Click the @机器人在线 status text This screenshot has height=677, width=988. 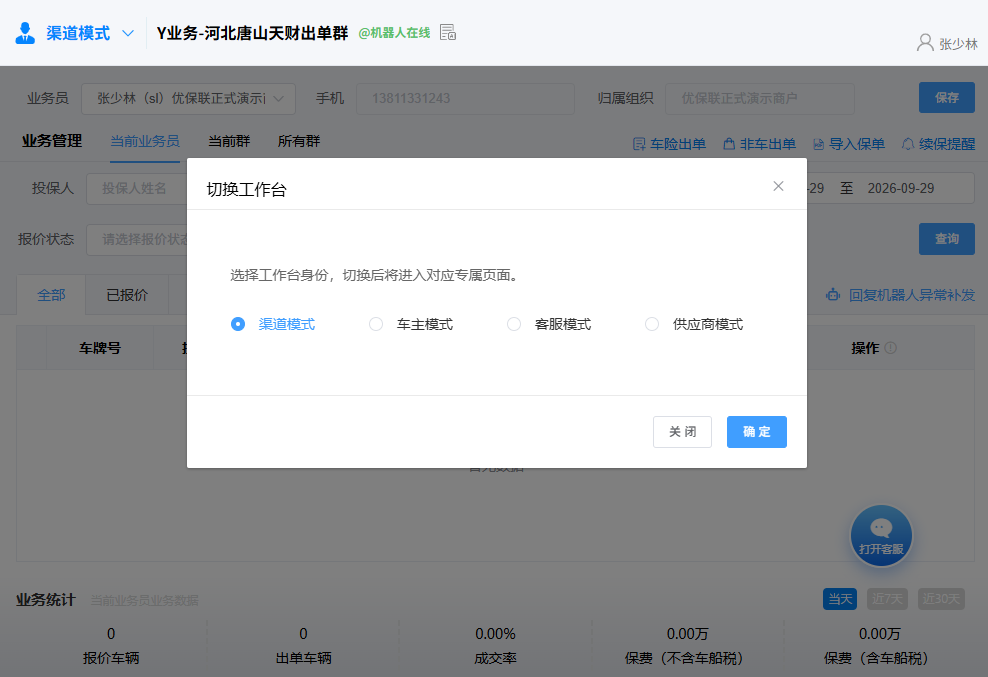[x=394, y=33]
